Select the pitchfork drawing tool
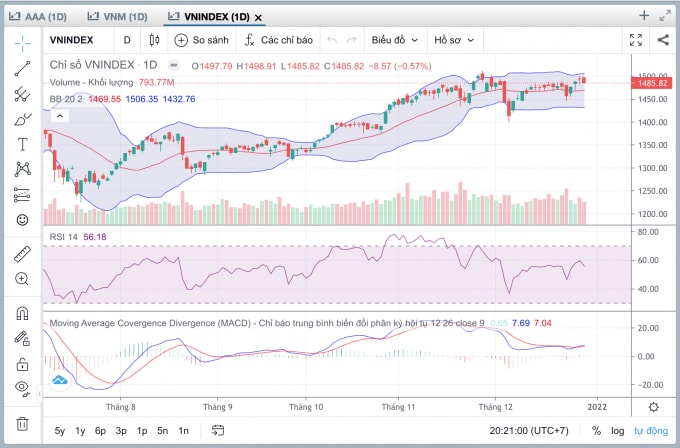This screenshot has height=448, width=680. (22, 94)
